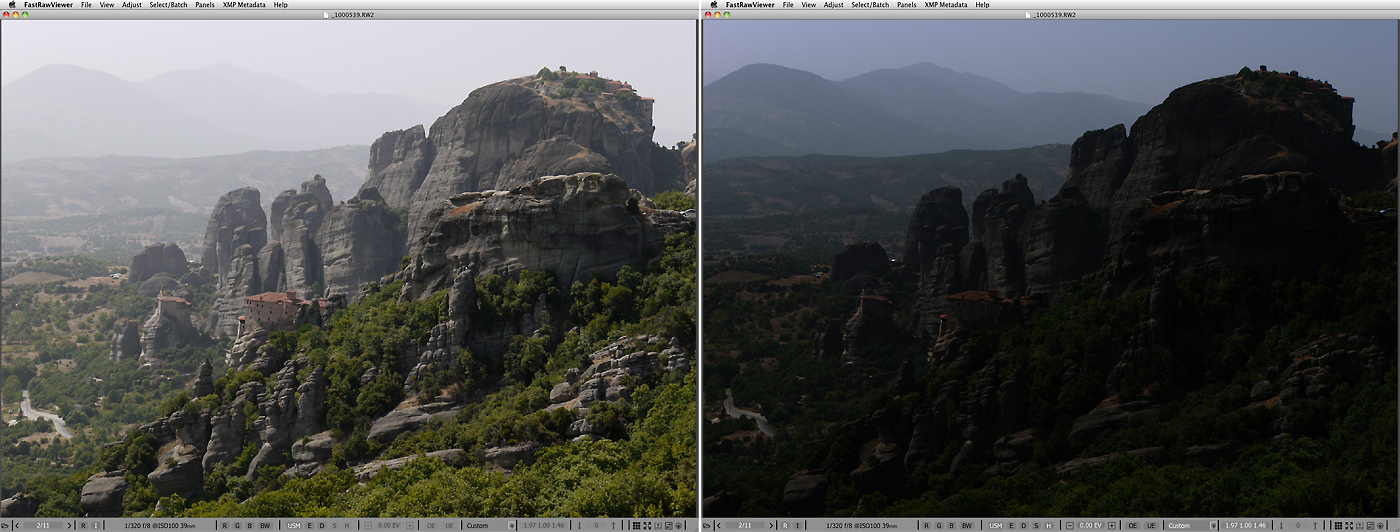Open the XMP Metadata menu in right window
The image size is (1400, 532).
click(x=946, y=5)
